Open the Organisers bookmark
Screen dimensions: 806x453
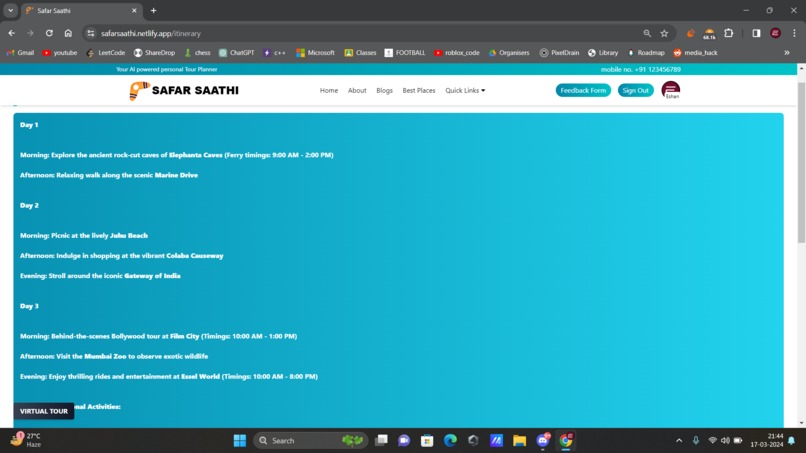coord(509,52)
